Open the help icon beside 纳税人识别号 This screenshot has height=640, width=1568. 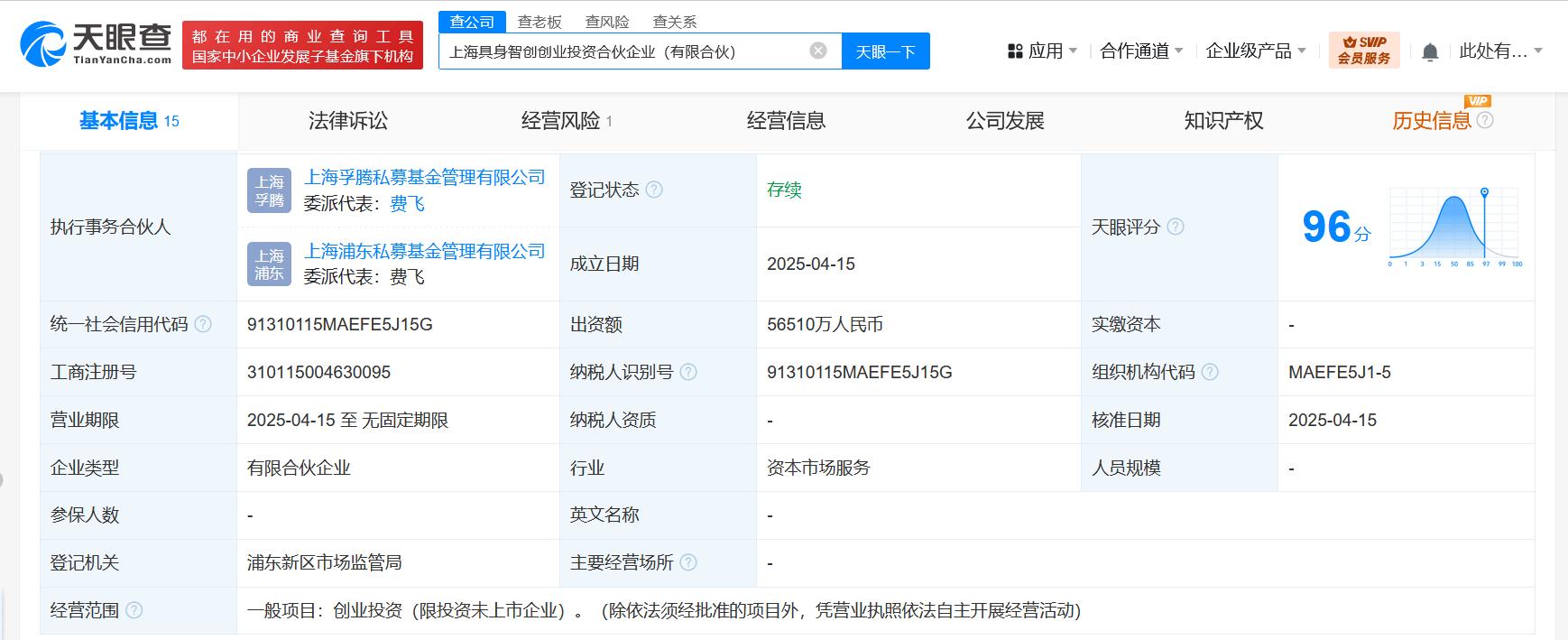[x=688, y=372]
